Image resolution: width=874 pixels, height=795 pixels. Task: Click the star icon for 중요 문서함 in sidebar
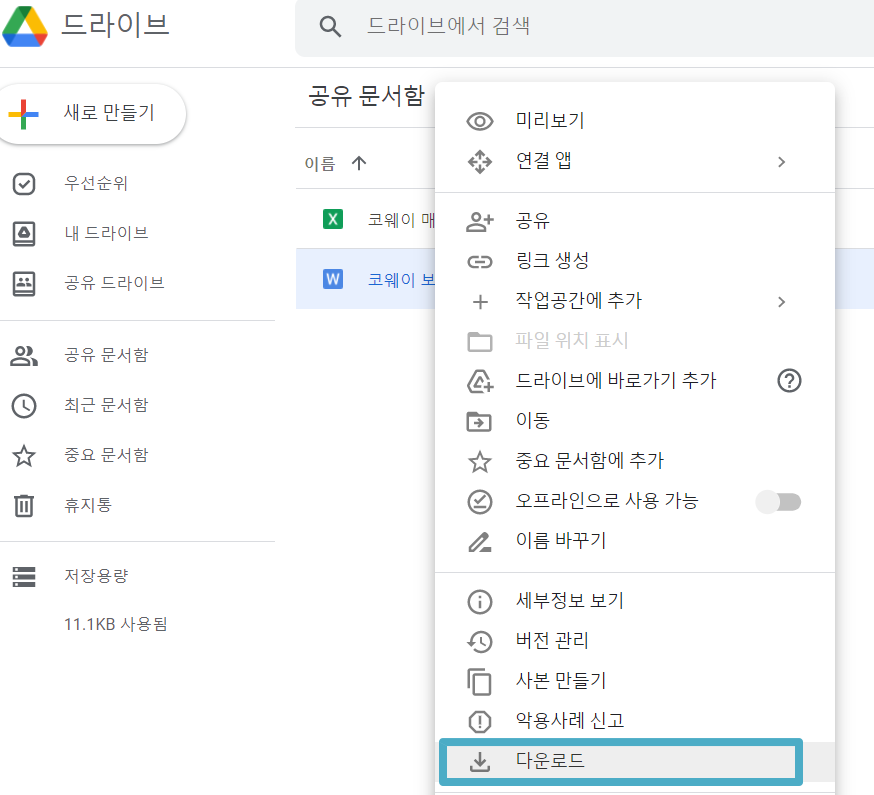pyautogui.click(x=24, y=455)
